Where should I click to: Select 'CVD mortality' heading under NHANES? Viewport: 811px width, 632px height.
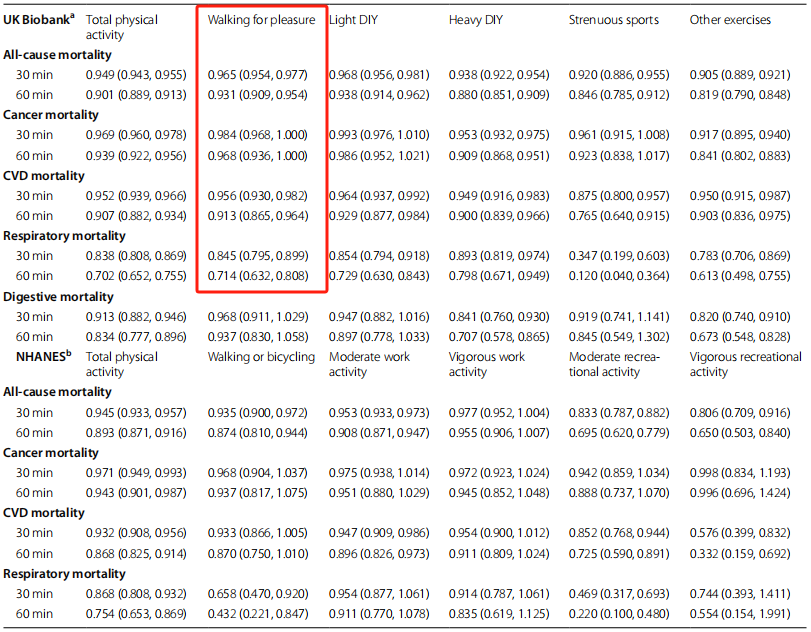[44, 513]
